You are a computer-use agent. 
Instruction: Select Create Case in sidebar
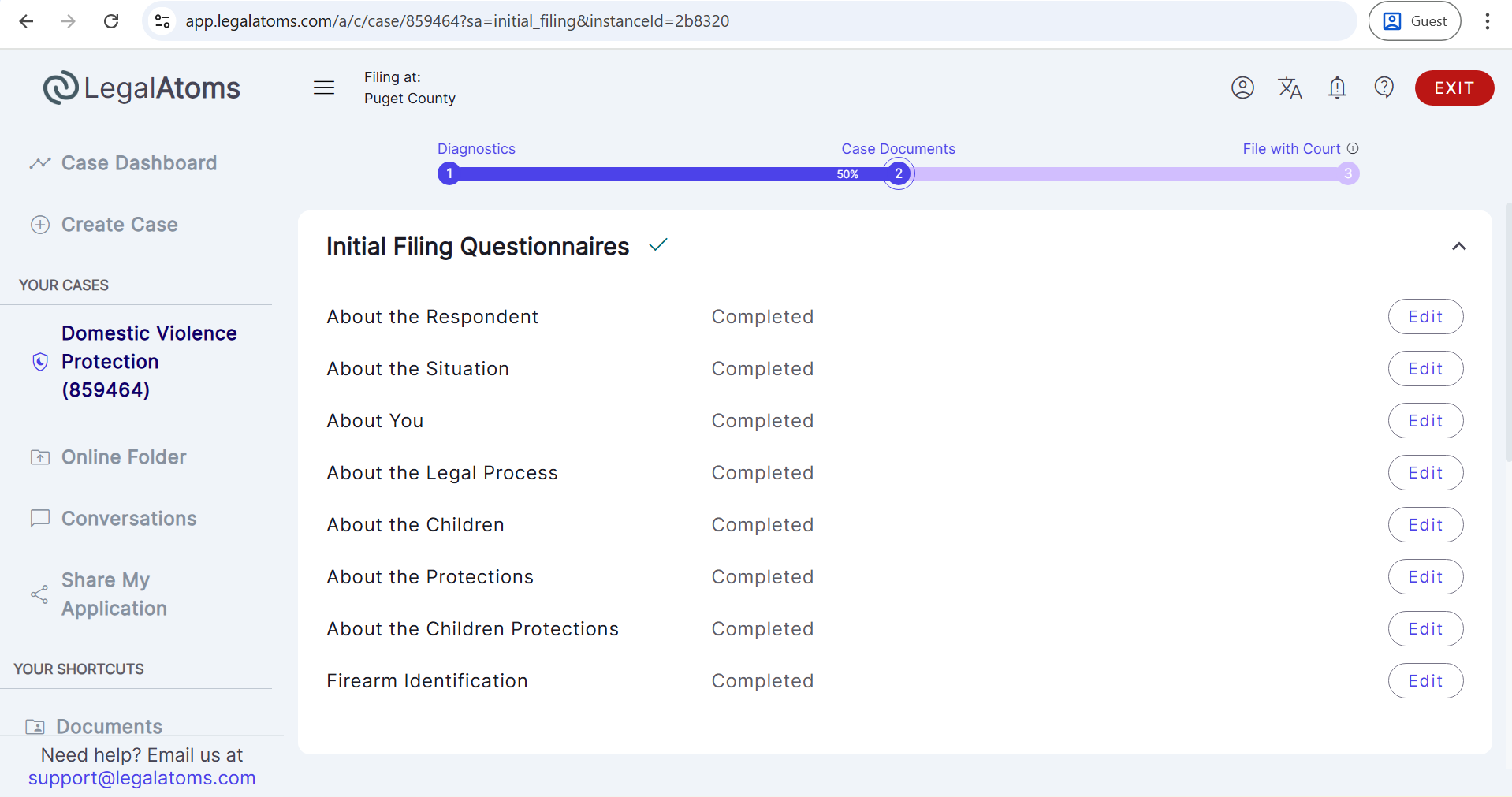(x=119, y=225)
